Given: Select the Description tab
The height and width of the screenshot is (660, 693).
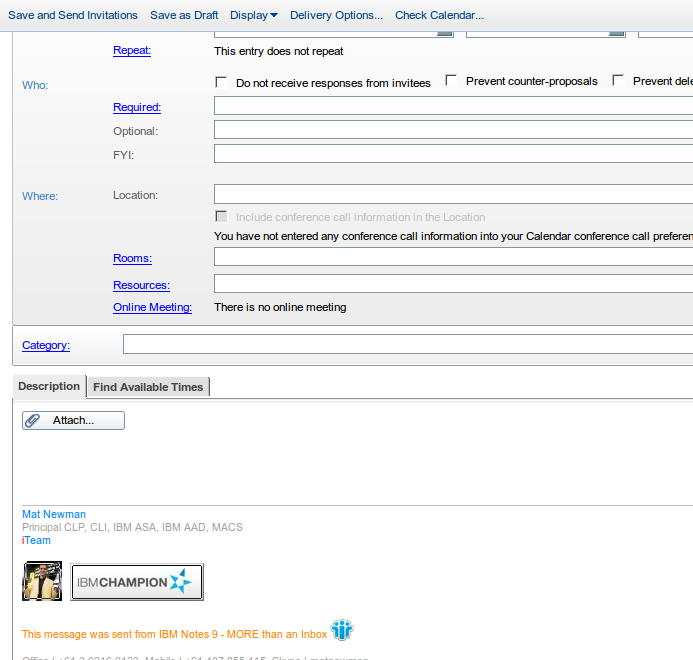Looking at the screenshot, I should click(49, 386).
